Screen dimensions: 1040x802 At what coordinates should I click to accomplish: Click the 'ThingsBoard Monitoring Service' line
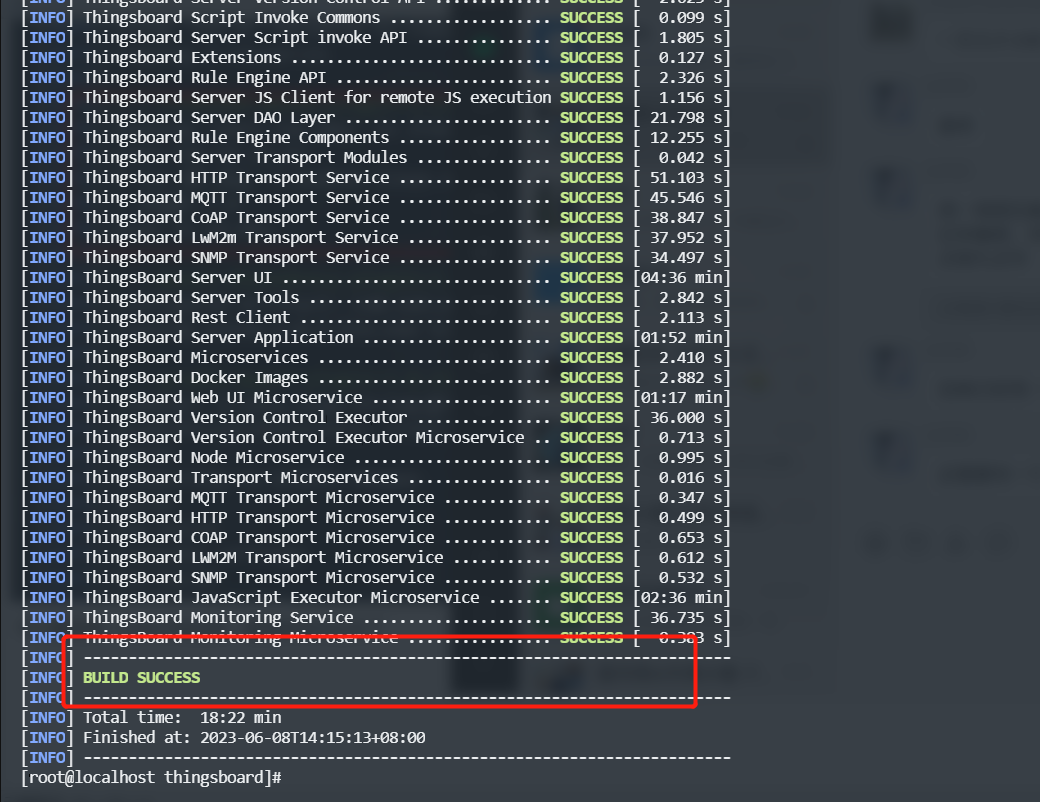(375, 618)
